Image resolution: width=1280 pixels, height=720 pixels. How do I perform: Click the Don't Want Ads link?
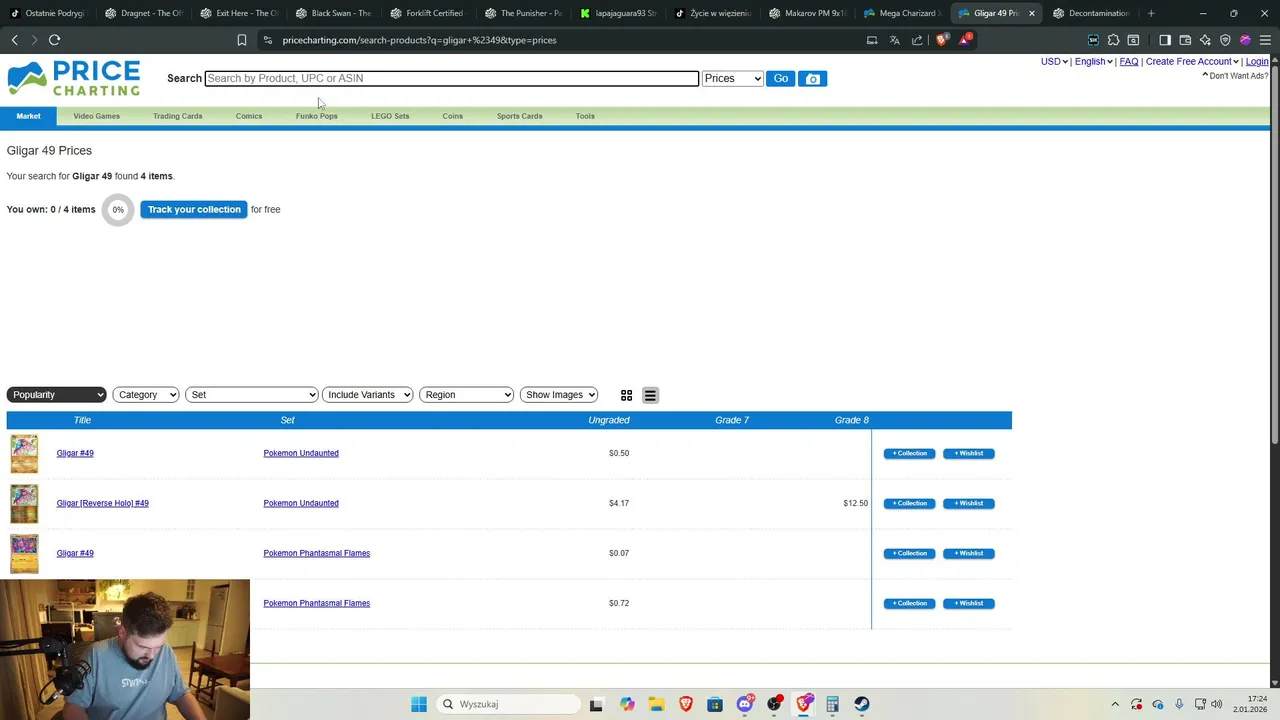(x=1235, y=76)
